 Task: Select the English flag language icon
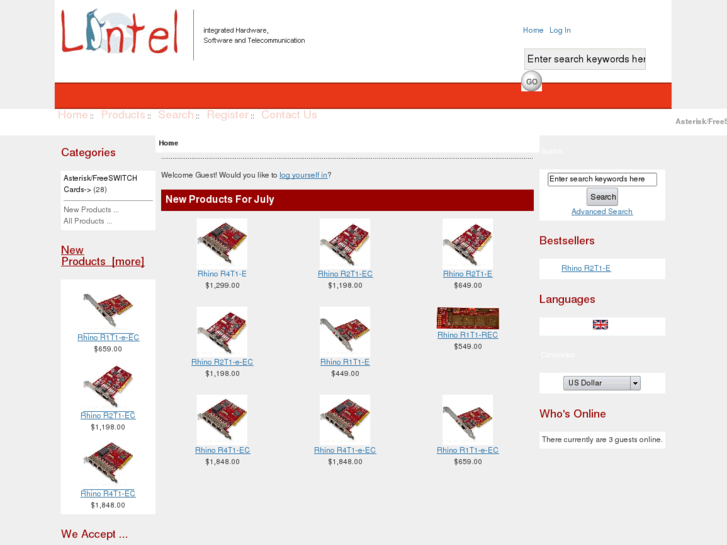(x=600, y=325)
